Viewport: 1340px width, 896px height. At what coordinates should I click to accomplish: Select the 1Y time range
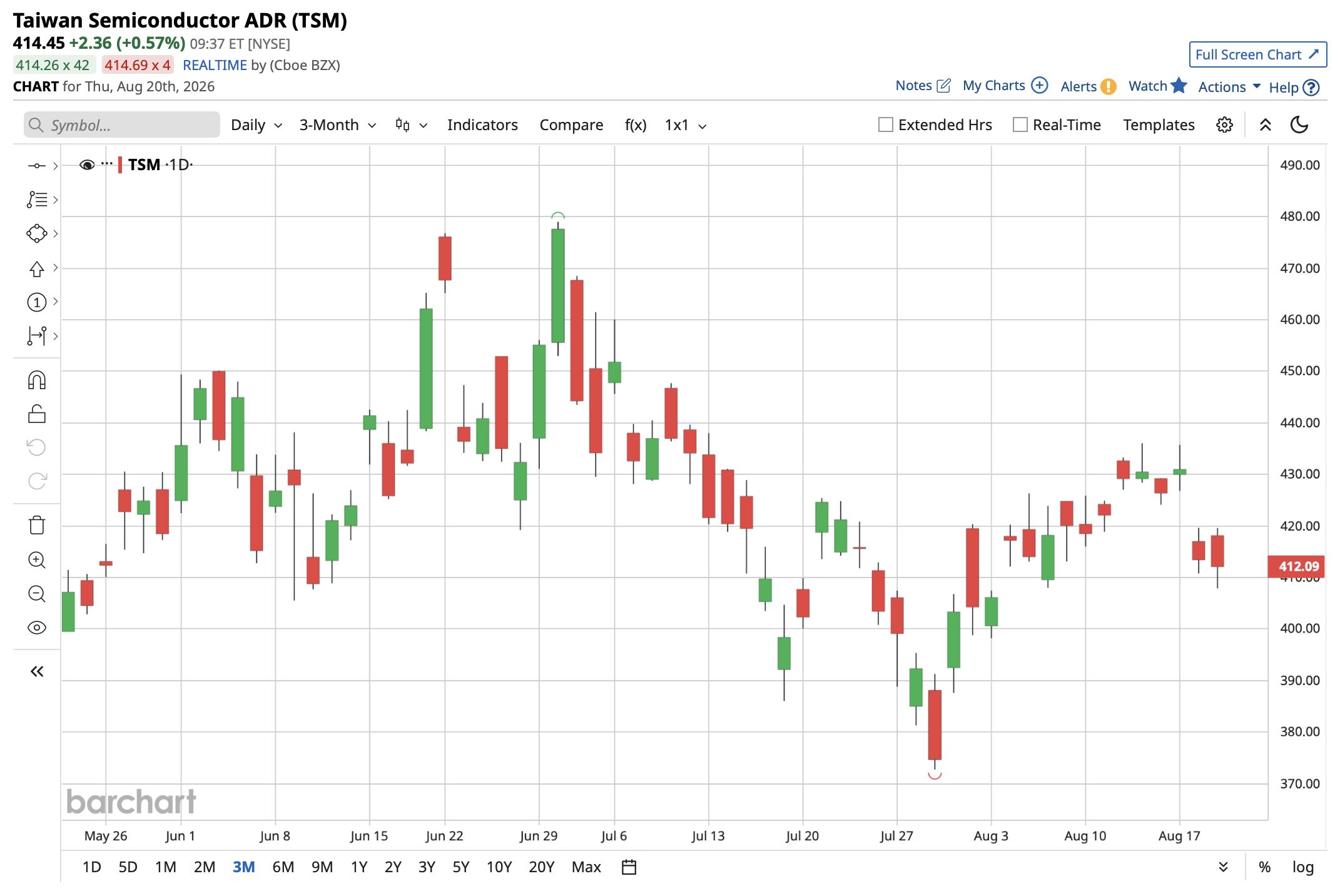[359, 867]
